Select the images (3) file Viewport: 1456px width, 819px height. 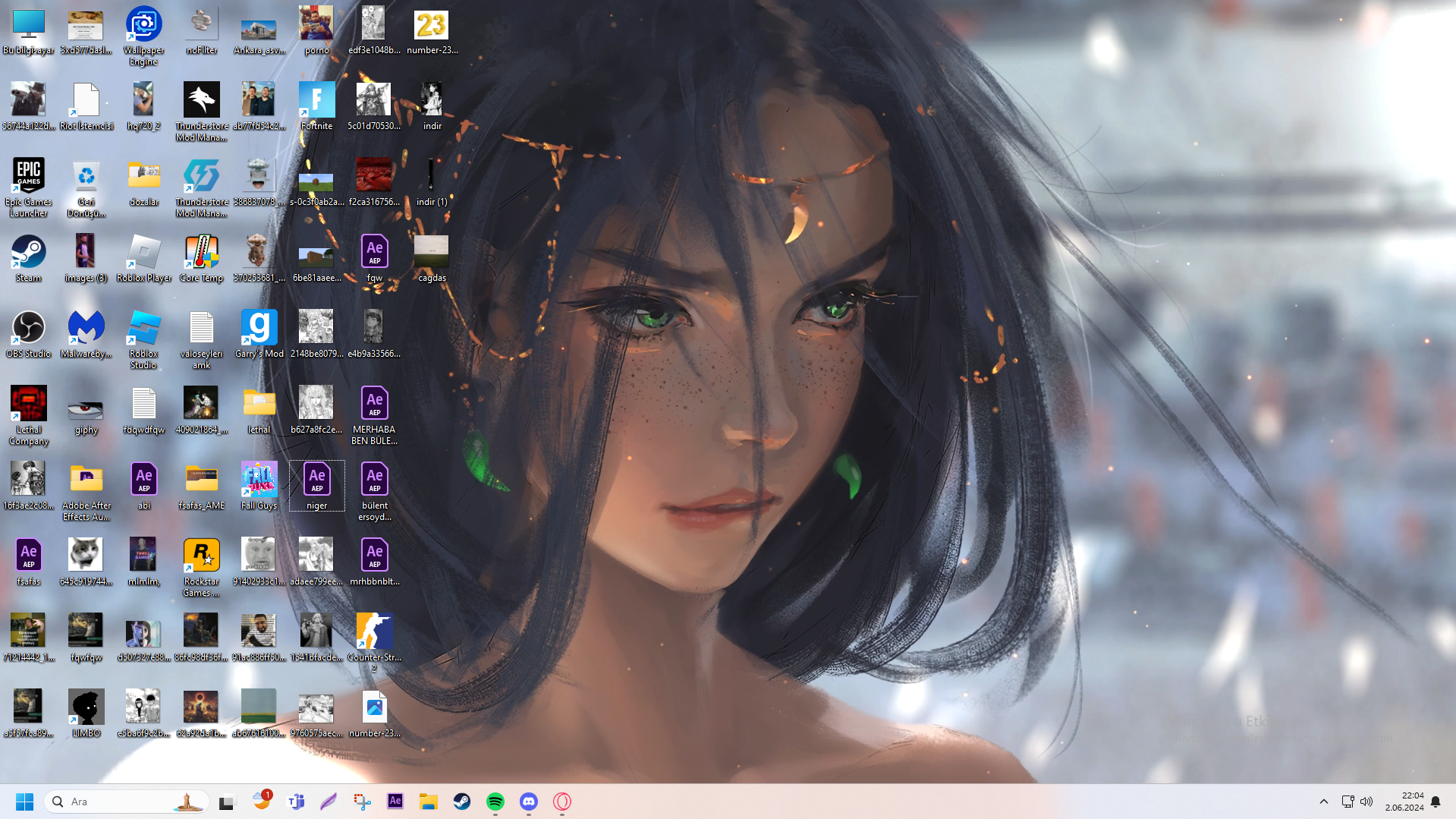point(86,259)
